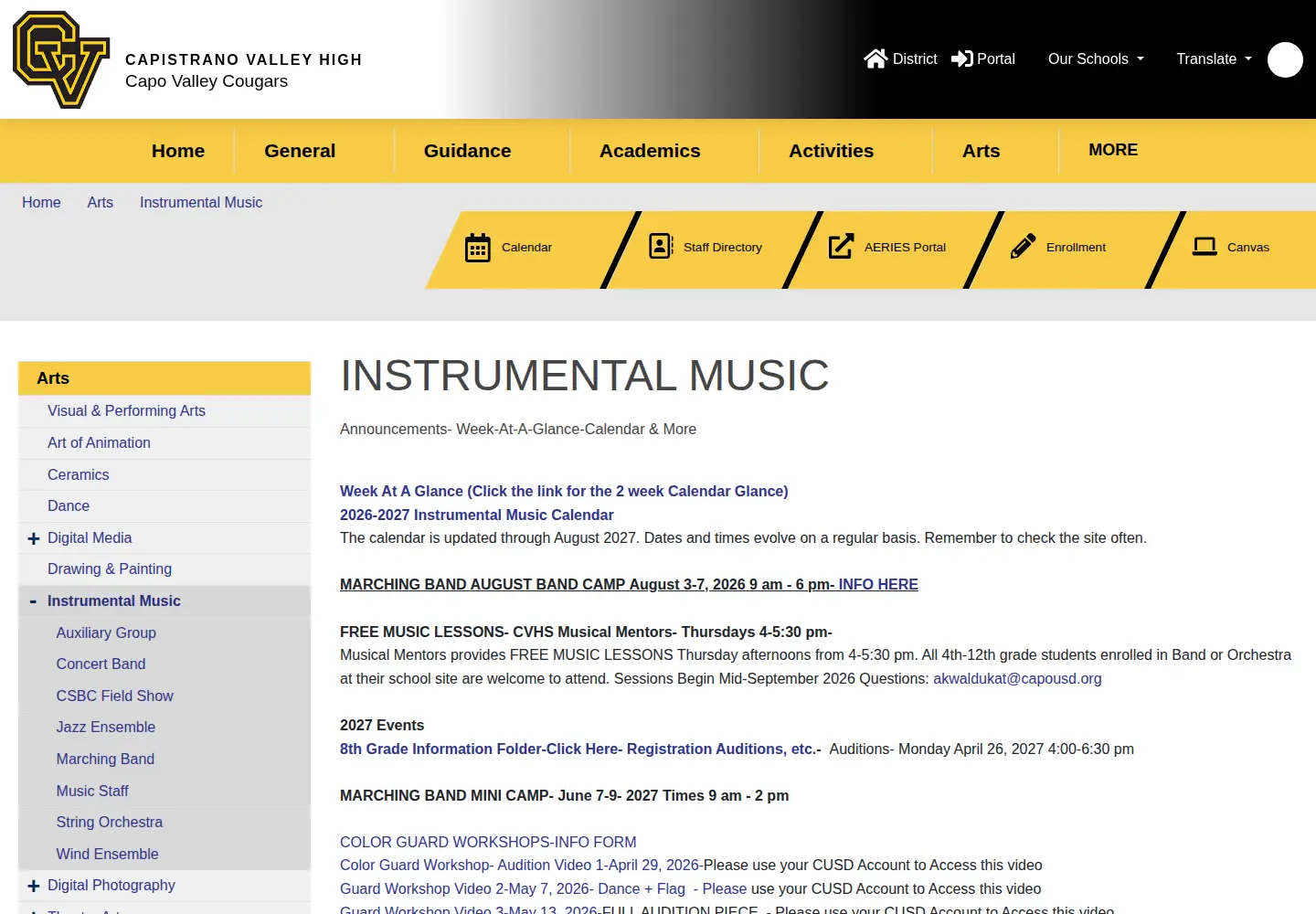This screenshot has height=914, width=1316.
Task: Expand the Digital Media sidebar section
Action: (x=34, y=538)
